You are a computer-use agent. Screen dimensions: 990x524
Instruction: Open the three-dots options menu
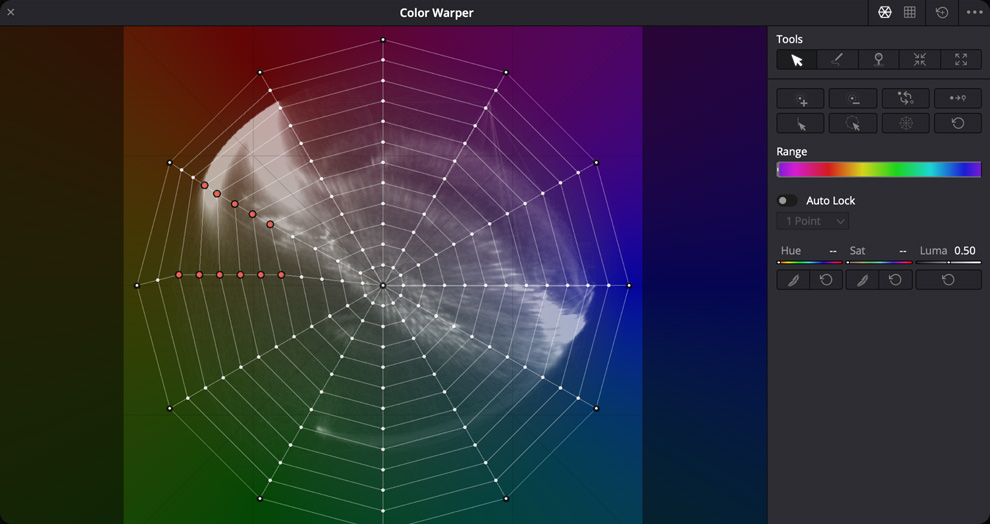pyautogui.click(x=974, y=13)
